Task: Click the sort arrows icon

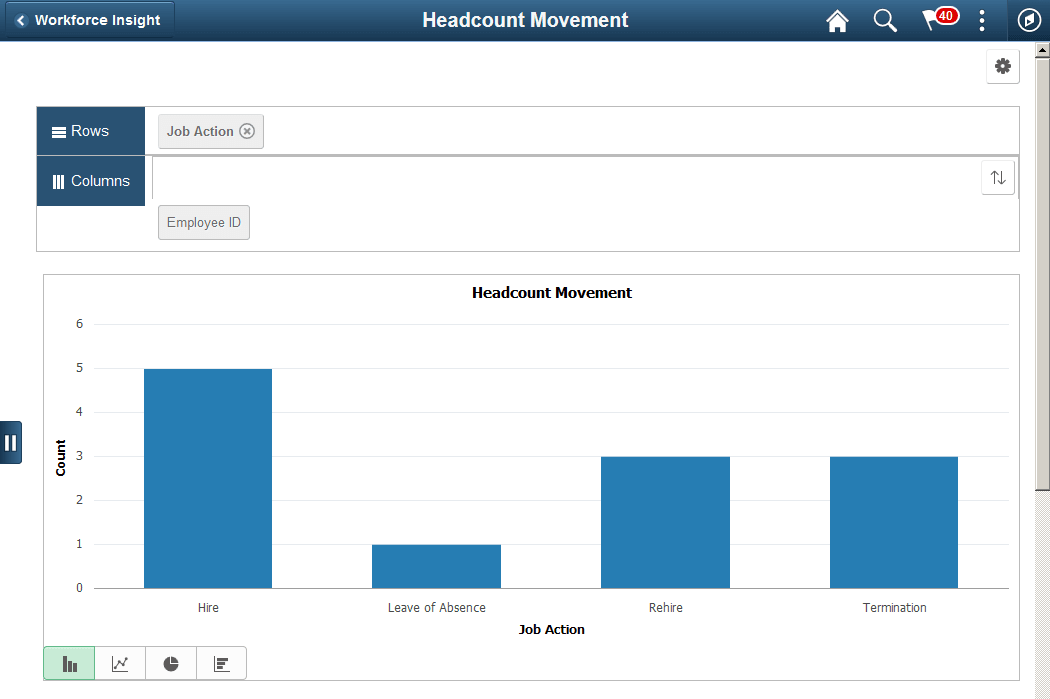Action: pyautogui.click(x=997, y=177)
